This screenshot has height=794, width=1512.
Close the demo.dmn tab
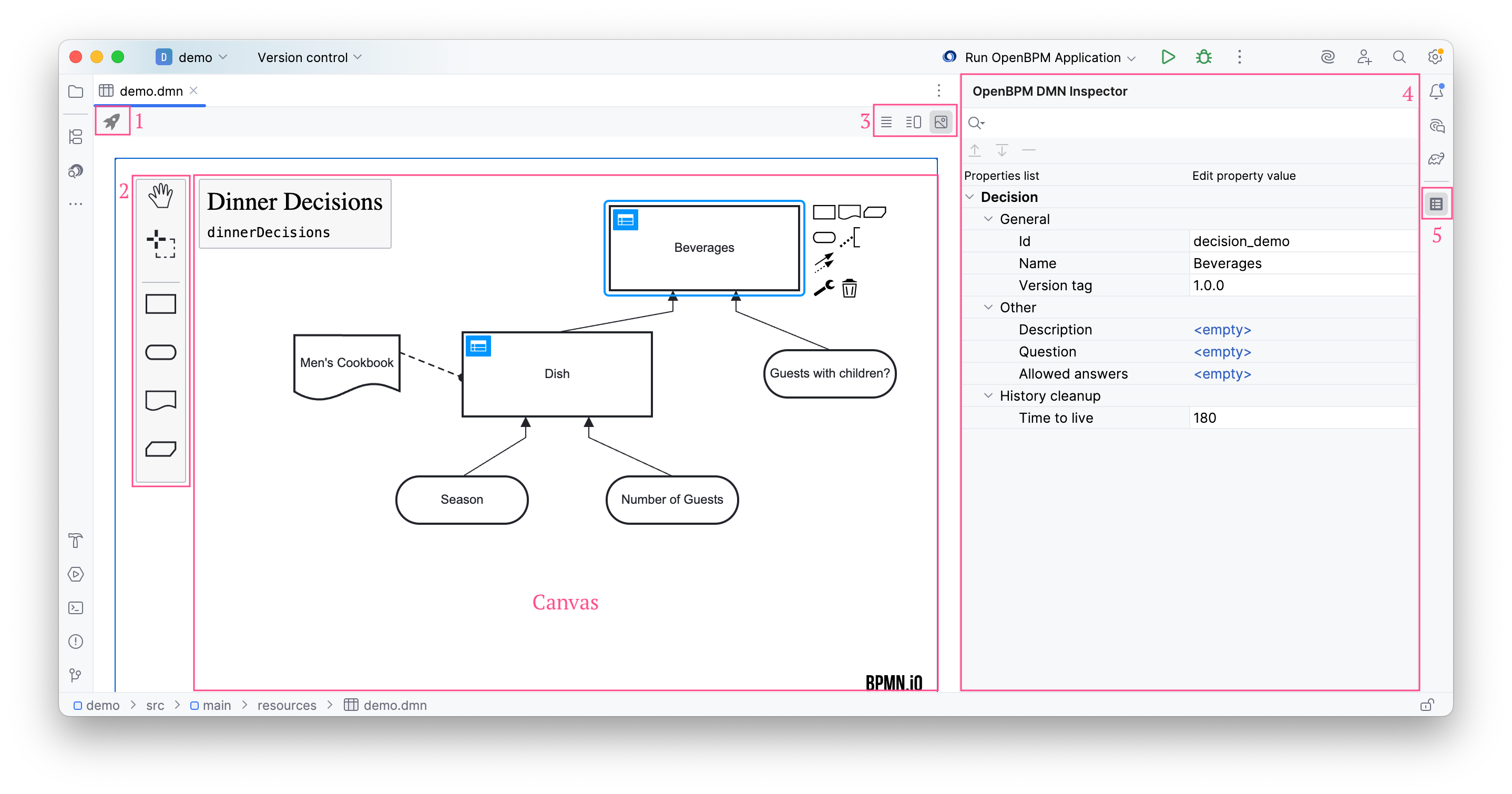click(x=193, y=90)
